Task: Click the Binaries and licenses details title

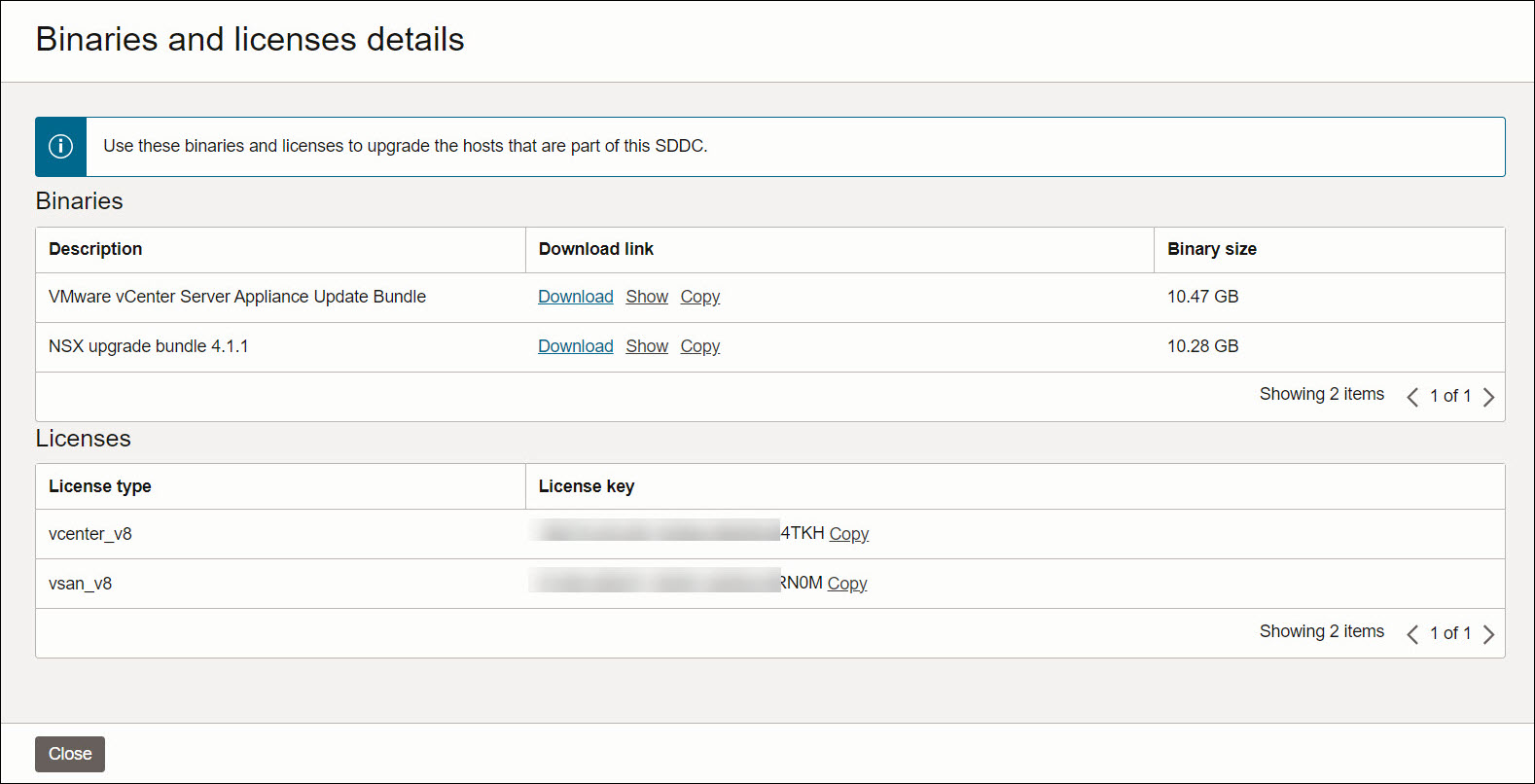Action: pyautogui.click(x=250, y=40)
